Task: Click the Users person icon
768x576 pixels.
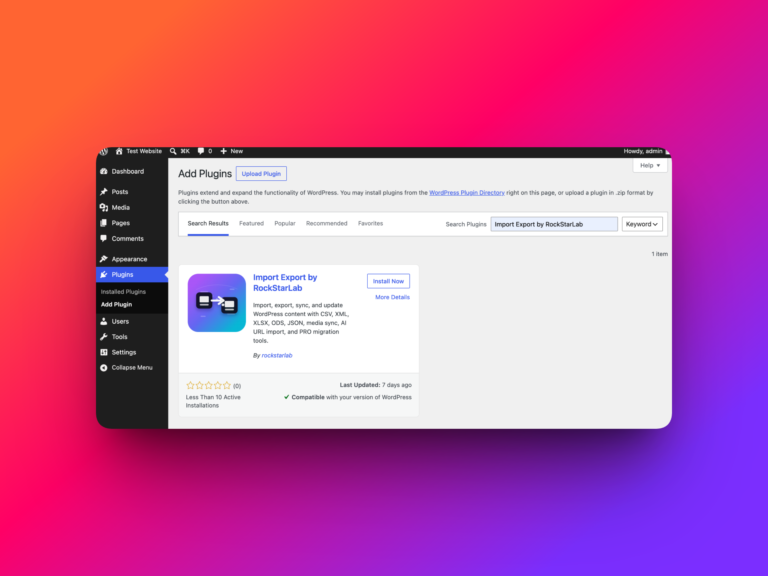Action: coord(104,322)
